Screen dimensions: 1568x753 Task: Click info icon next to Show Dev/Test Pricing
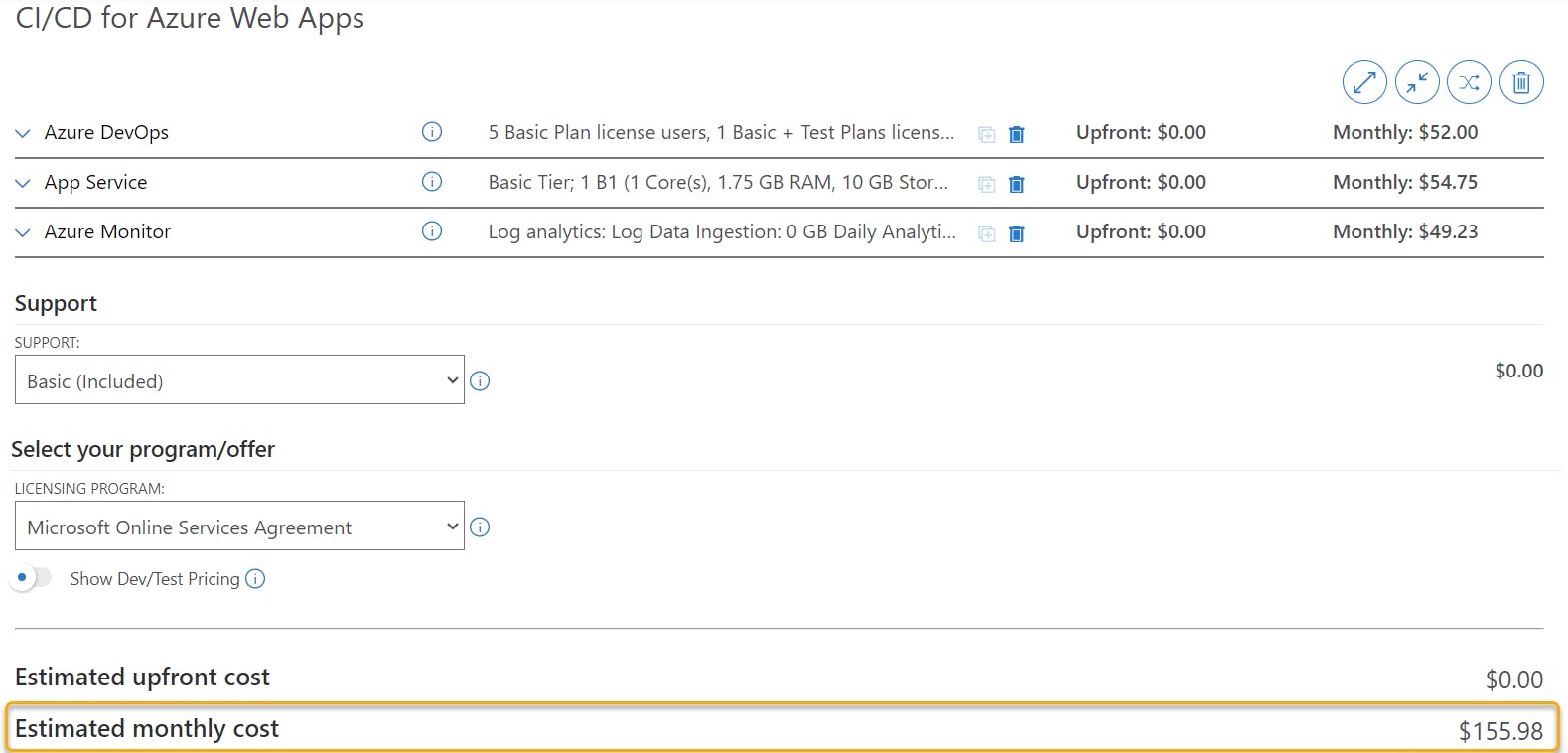point(255,579)
